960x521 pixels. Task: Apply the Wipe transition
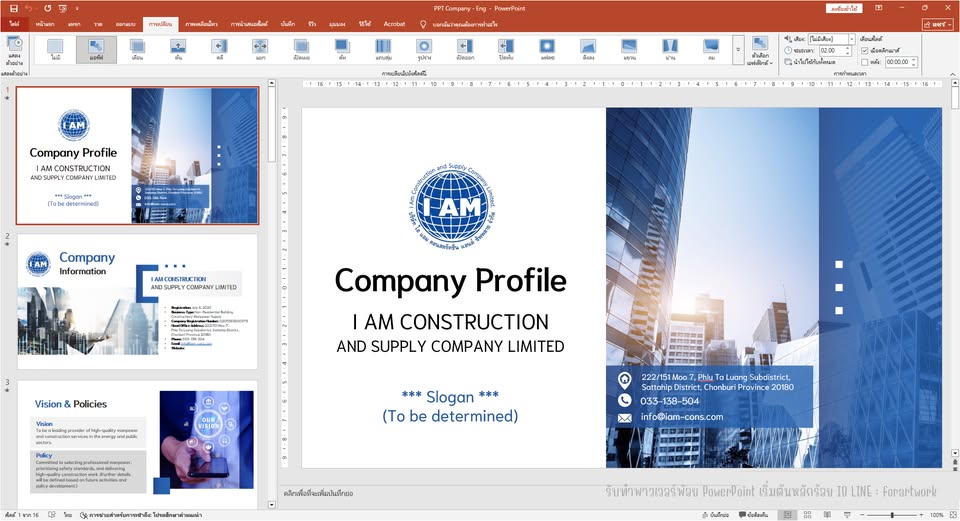coord(219,49)
